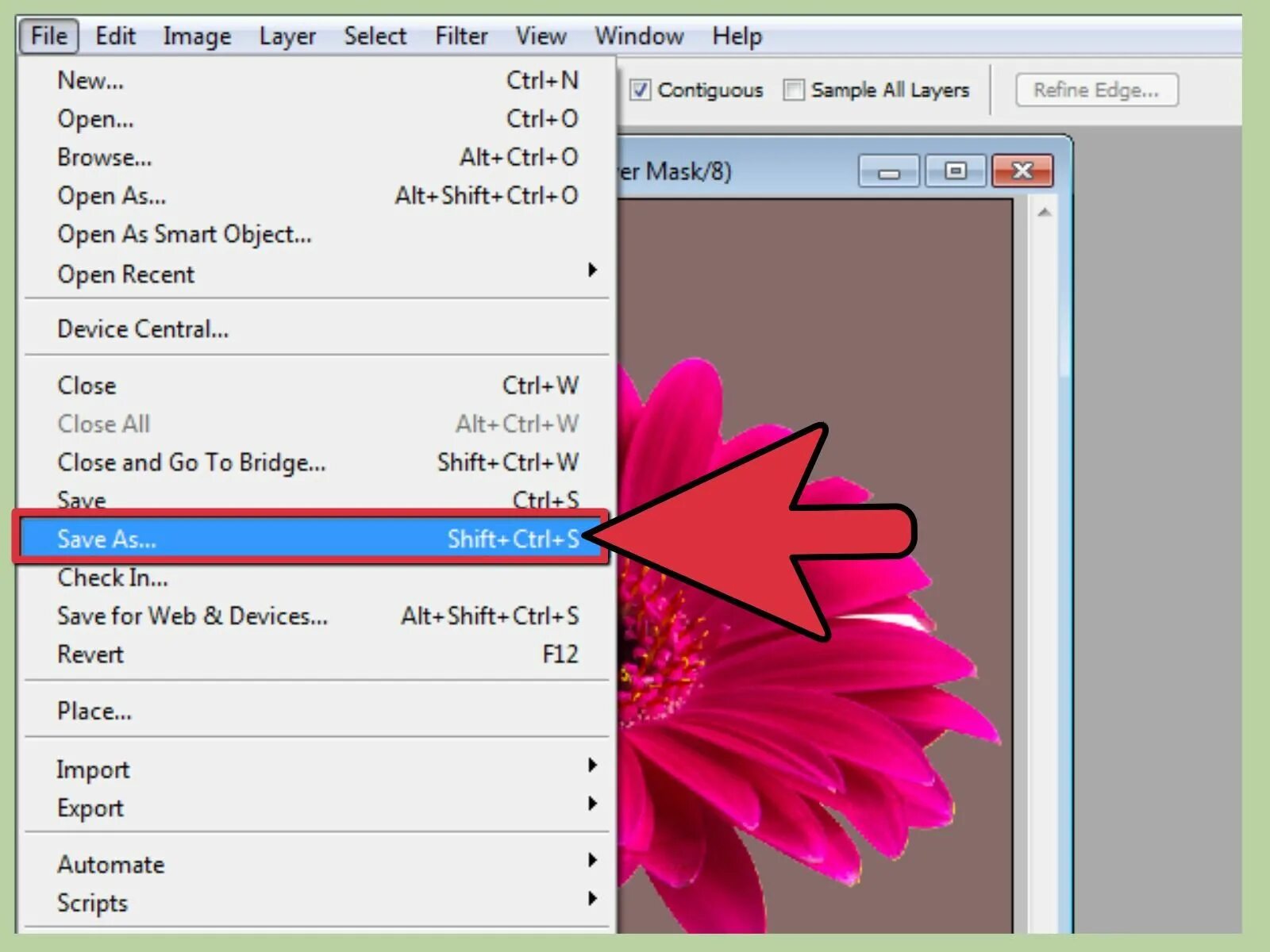The image size is (1270, 952).
Task: Launch Device Central... from the menu
Action: click(317, 328)
